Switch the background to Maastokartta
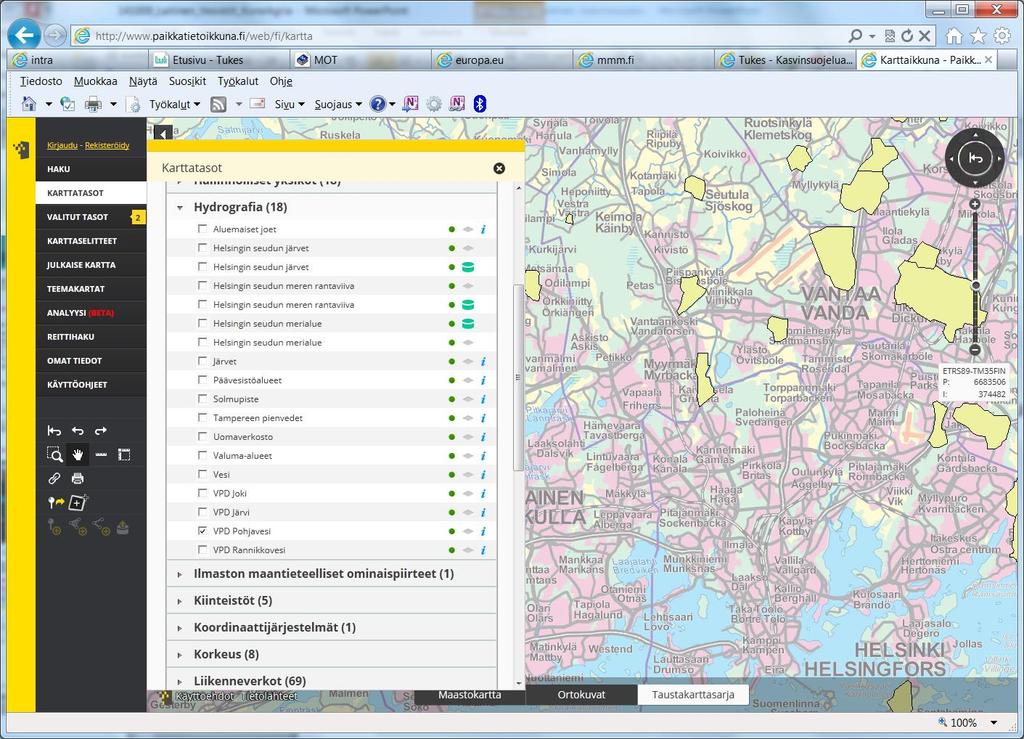Screen dimensions: 1024x739 (x=470, y=695)
